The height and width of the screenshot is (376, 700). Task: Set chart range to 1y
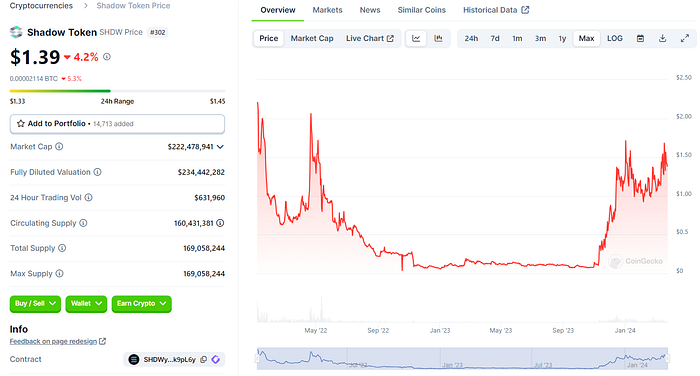tap(562, 38)
